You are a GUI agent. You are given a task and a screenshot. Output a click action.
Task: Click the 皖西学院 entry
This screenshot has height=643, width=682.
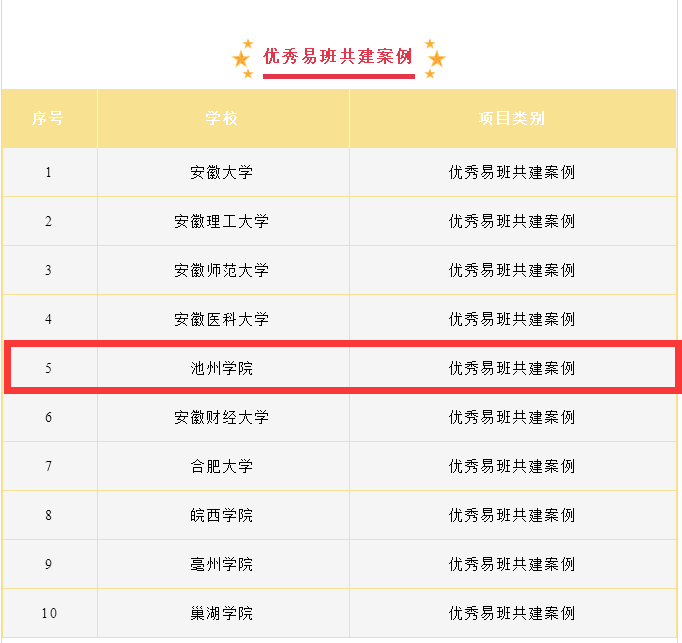[222, 515]
